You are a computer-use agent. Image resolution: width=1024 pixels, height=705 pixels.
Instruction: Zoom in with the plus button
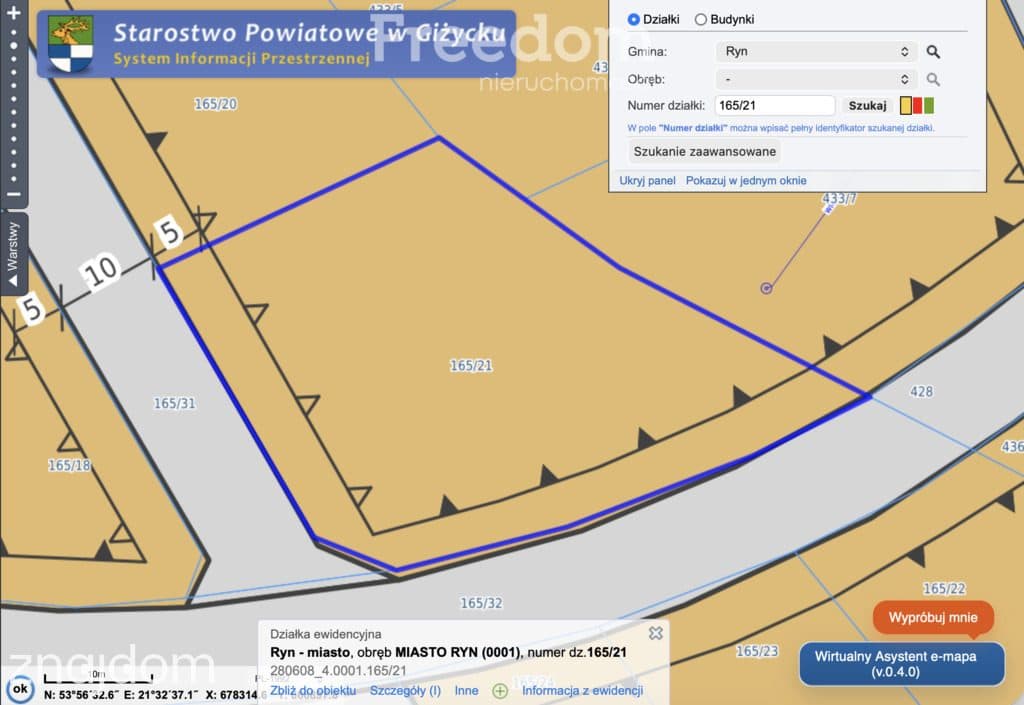pos(14,12)
